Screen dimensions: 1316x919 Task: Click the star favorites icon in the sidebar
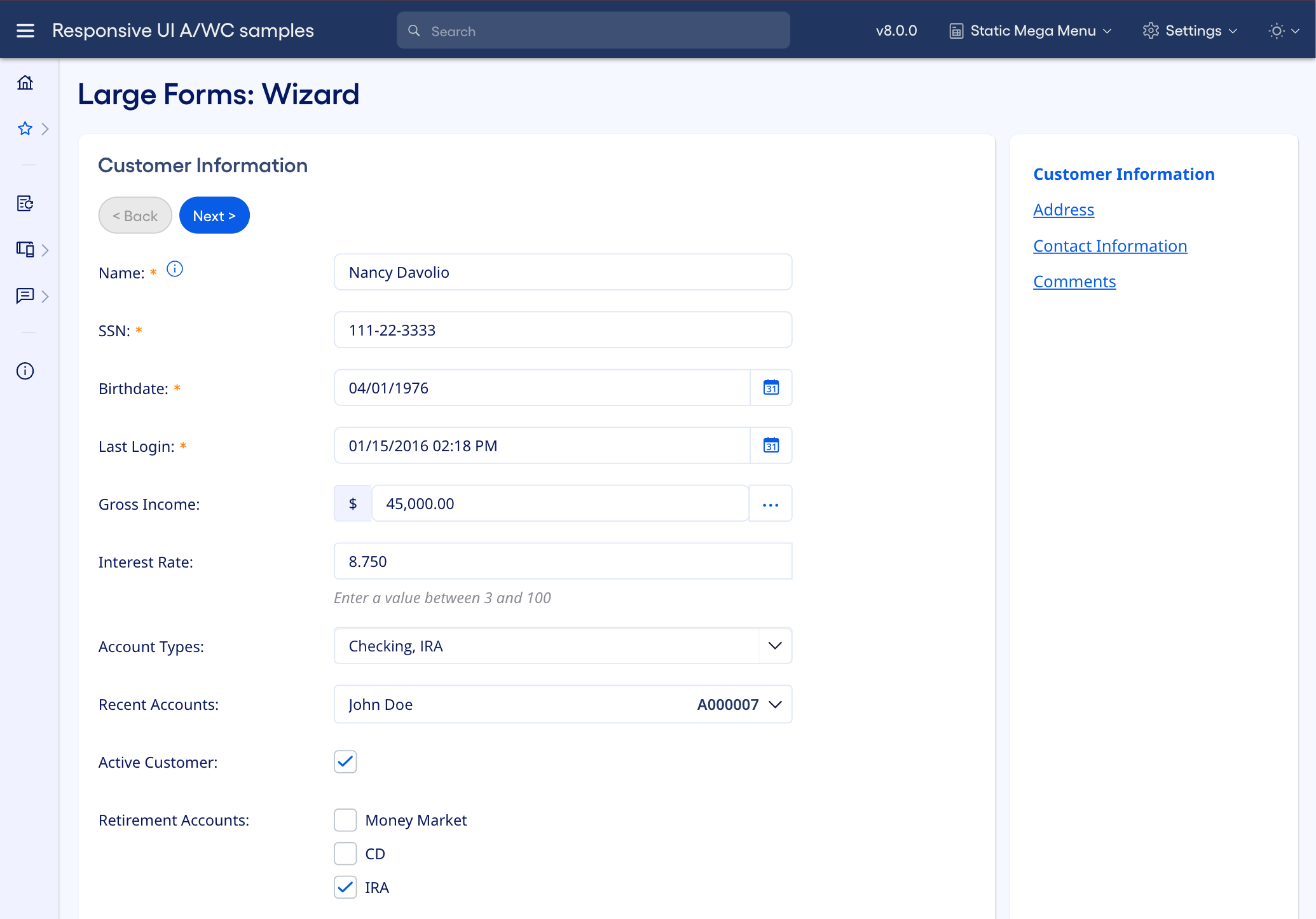[25, 128]
